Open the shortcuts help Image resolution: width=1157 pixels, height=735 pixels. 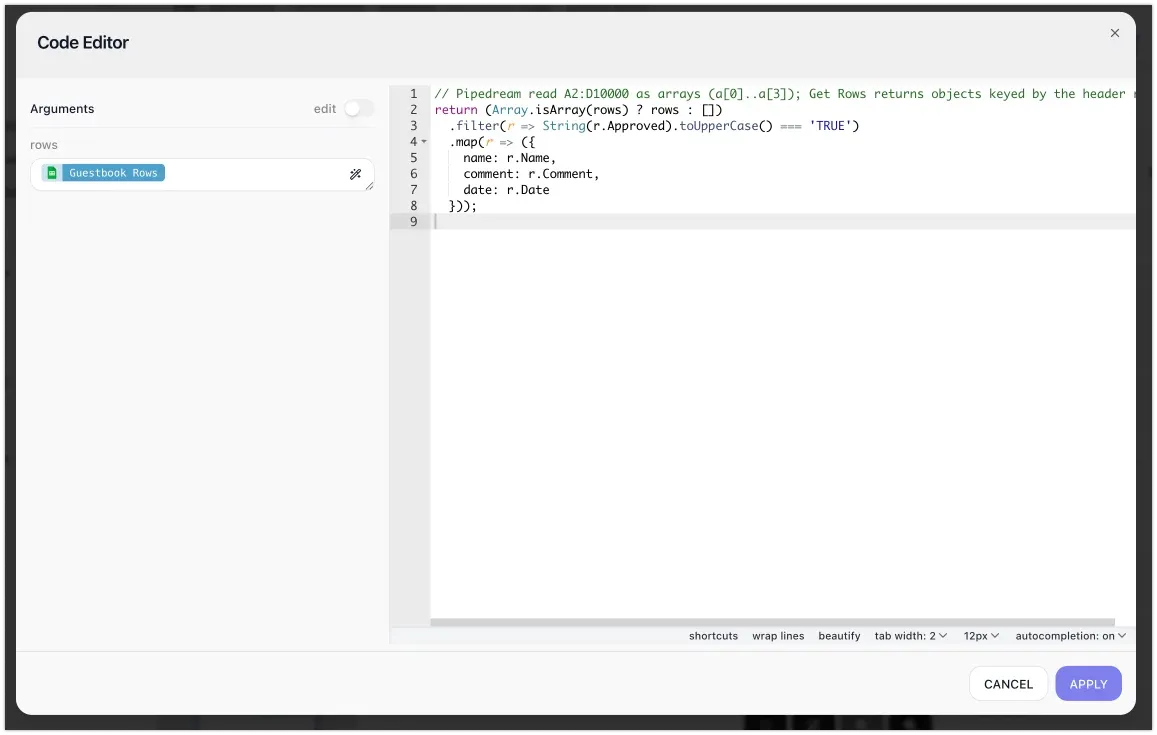click(x=713, y=636)
